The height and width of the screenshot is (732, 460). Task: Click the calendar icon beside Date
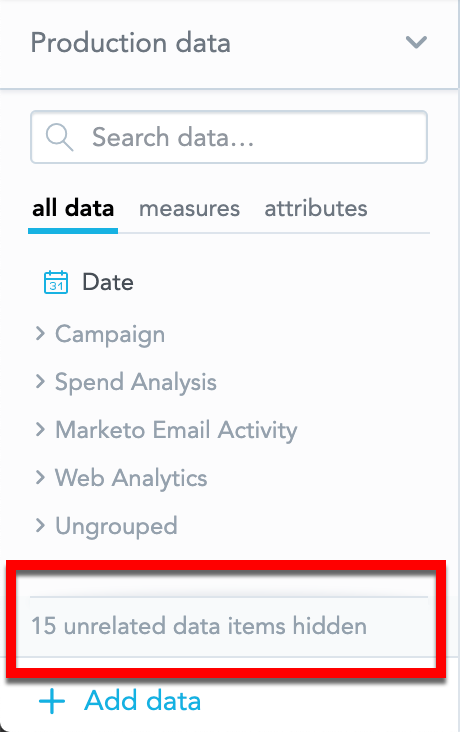56,282
